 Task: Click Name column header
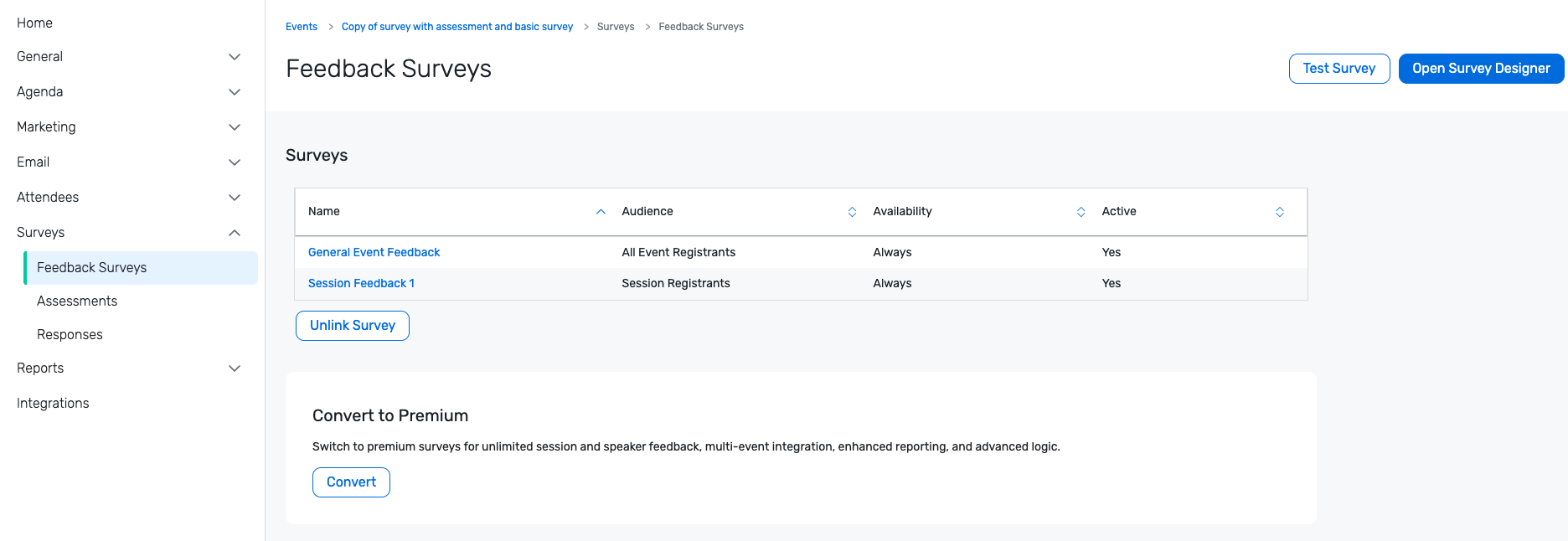point(324,211)
